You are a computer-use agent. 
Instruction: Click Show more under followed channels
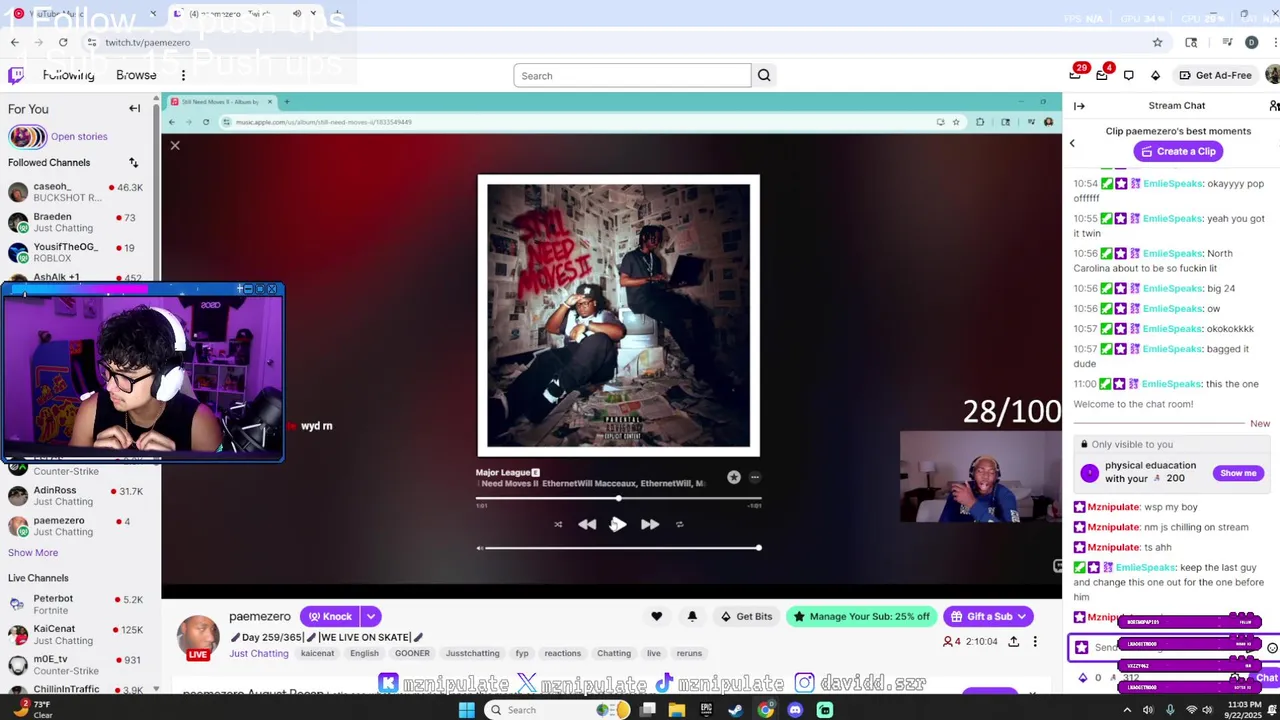tap(33, 552)
